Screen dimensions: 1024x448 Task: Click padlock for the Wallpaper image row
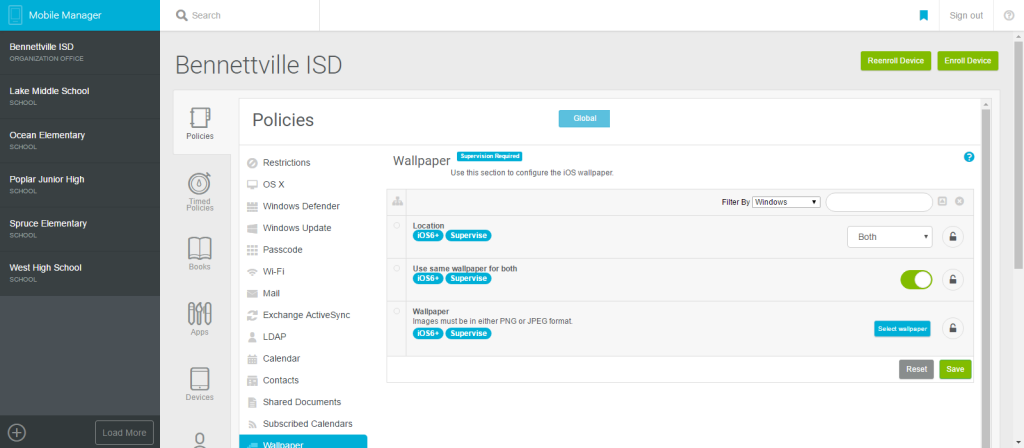pyautogui.click(x=953, y=328)
